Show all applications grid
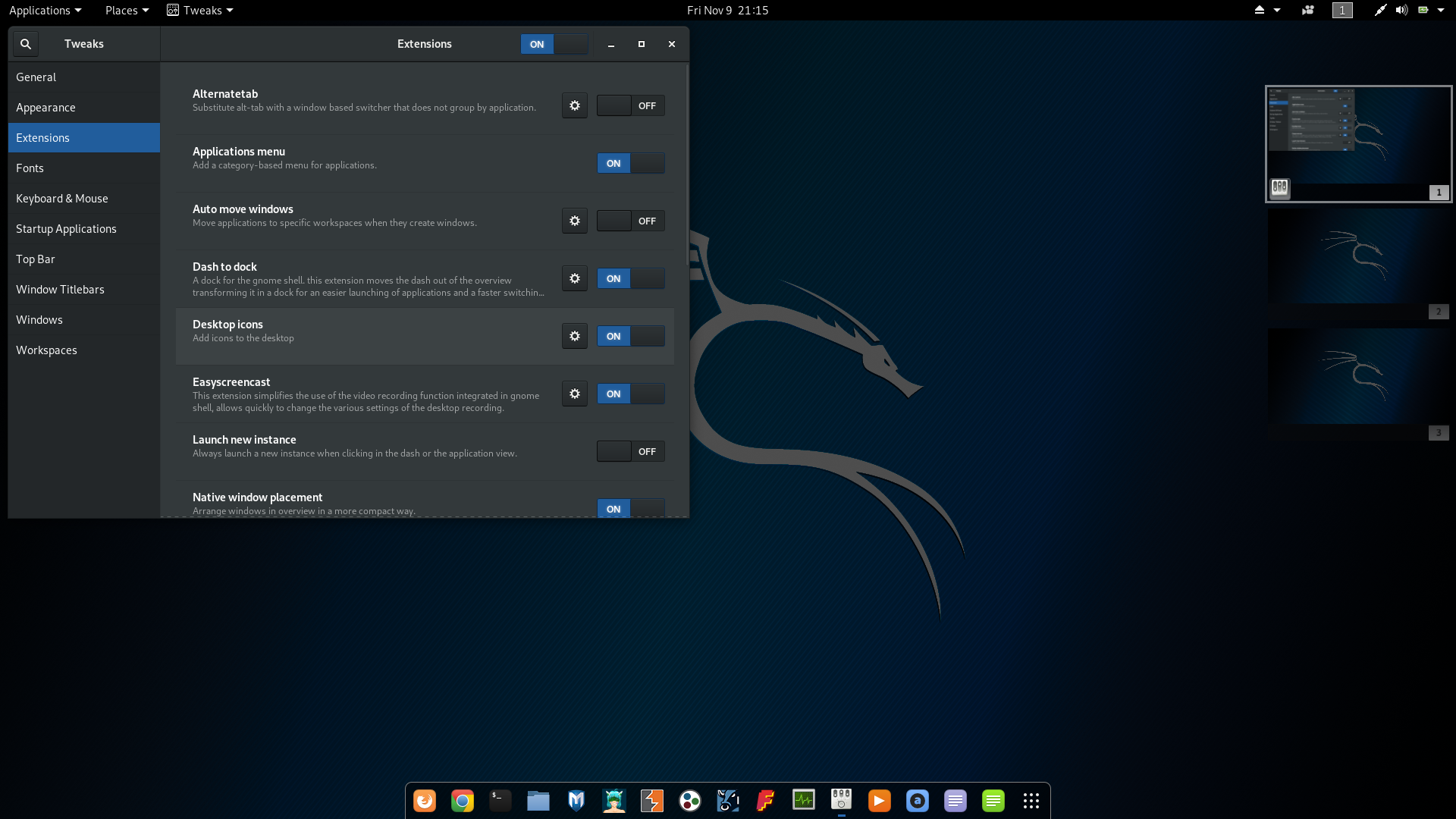This screenshot has height=819, width=1456. coord(1031,801)
